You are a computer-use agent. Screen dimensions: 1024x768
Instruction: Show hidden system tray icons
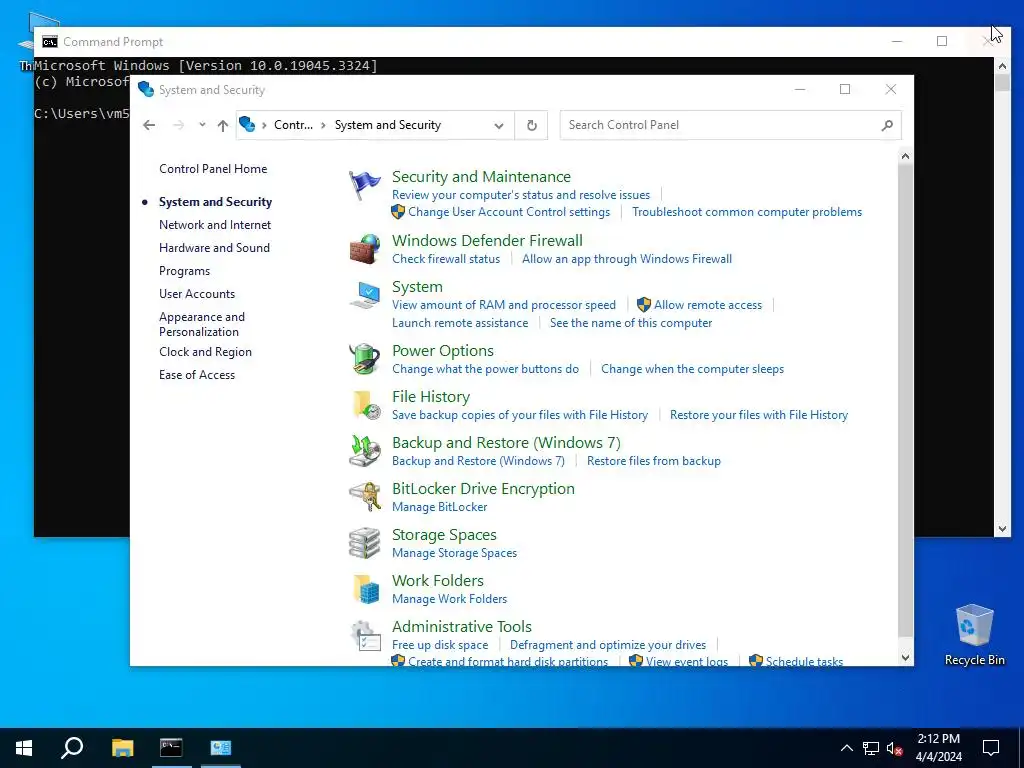(846, 748)
